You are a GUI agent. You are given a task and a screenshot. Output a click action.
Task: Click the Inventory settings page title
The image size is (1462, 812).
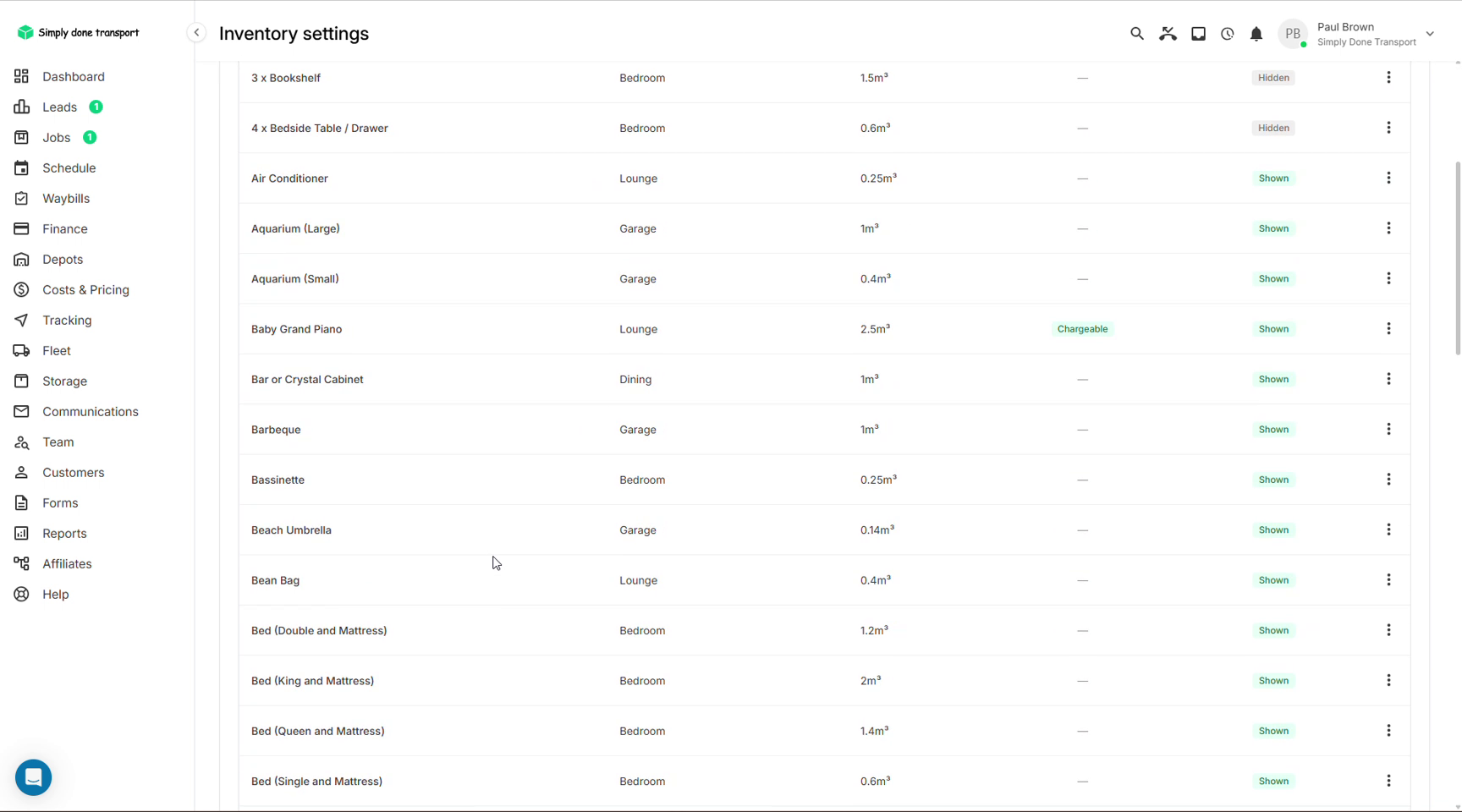(294, 34)
